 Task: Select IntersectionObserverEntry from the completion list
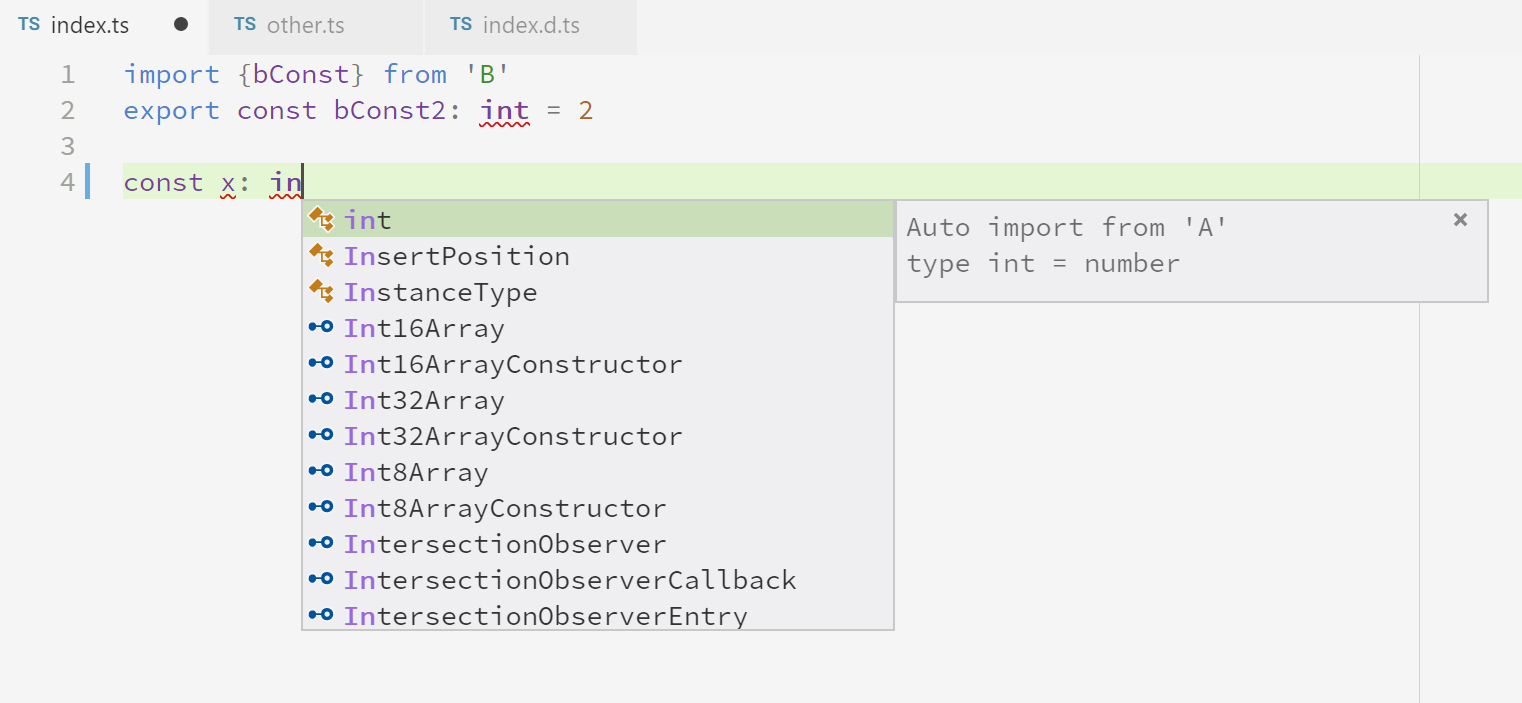click(x=545, y=615)
